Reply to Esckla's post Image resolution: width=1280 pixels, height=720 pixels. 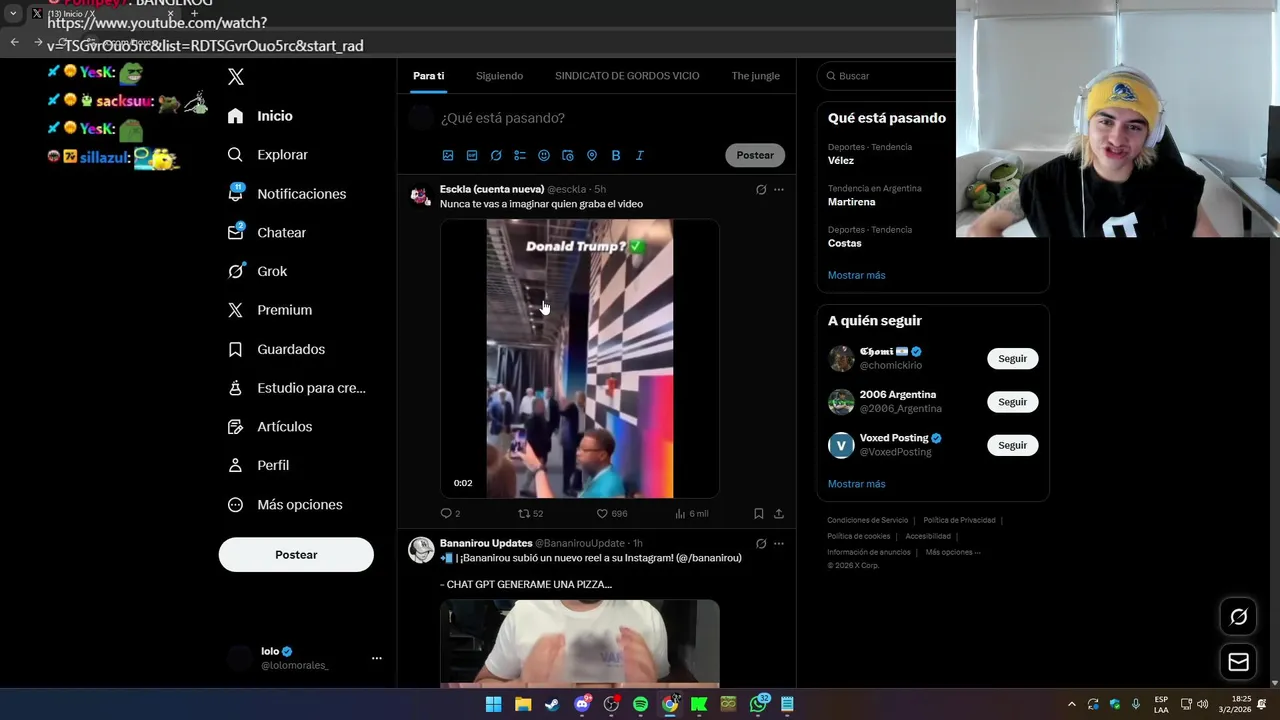(450, 513)
